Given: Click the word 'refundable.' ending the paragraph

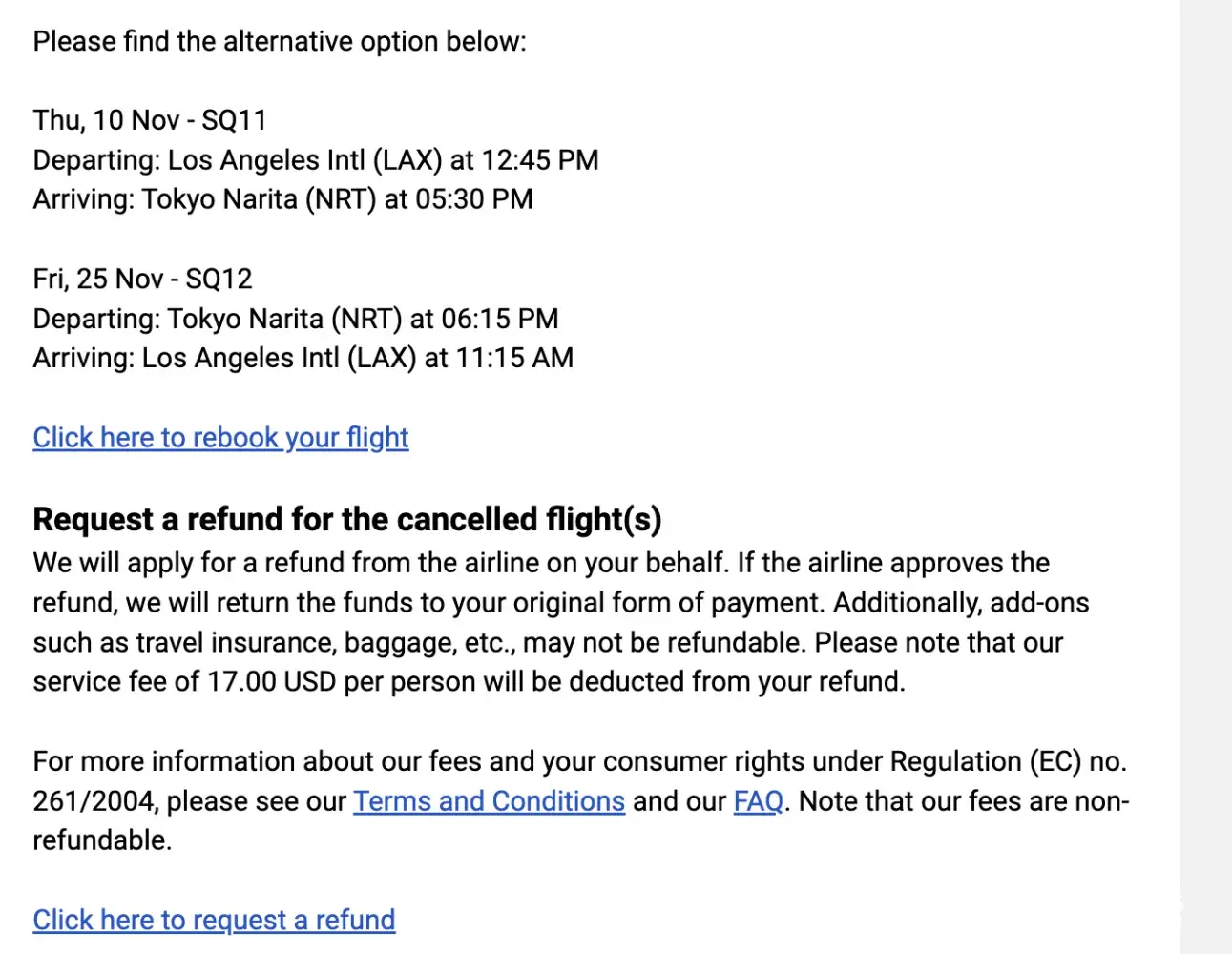Looking at the screenshot, I should [x=102, y=840].
